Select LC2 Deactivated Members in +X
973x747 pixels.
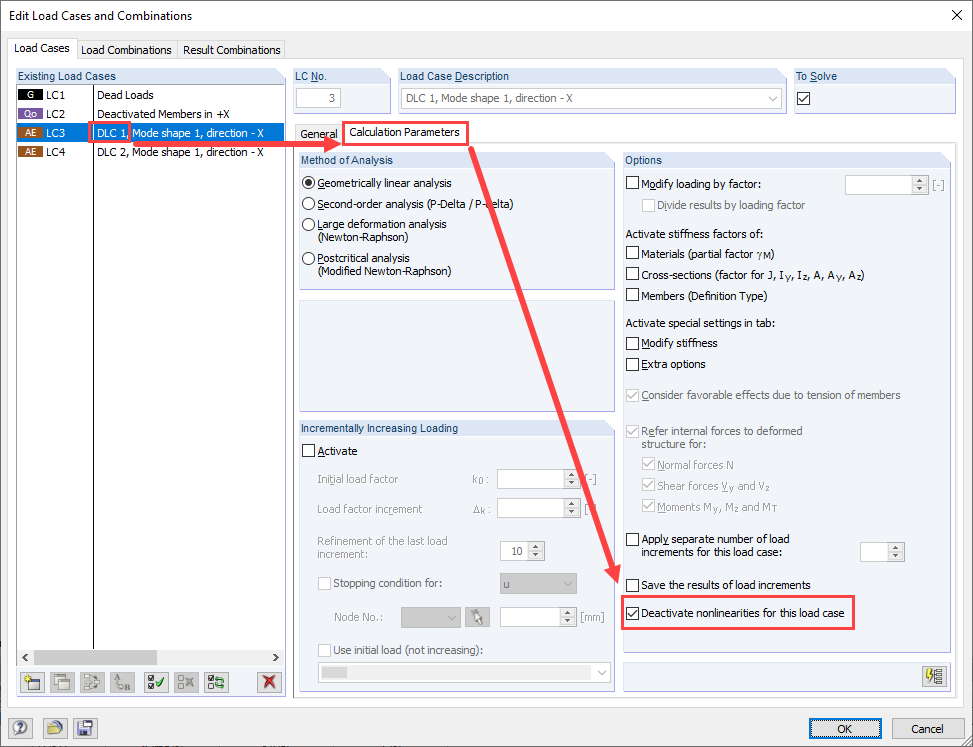tap(151, 114)
